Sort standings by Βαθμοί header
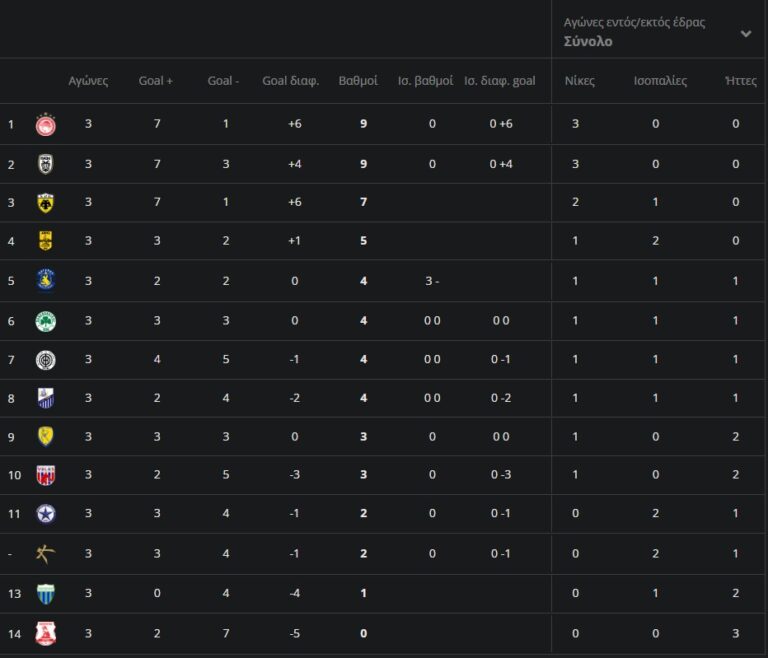768x658 pixels. 358,81
